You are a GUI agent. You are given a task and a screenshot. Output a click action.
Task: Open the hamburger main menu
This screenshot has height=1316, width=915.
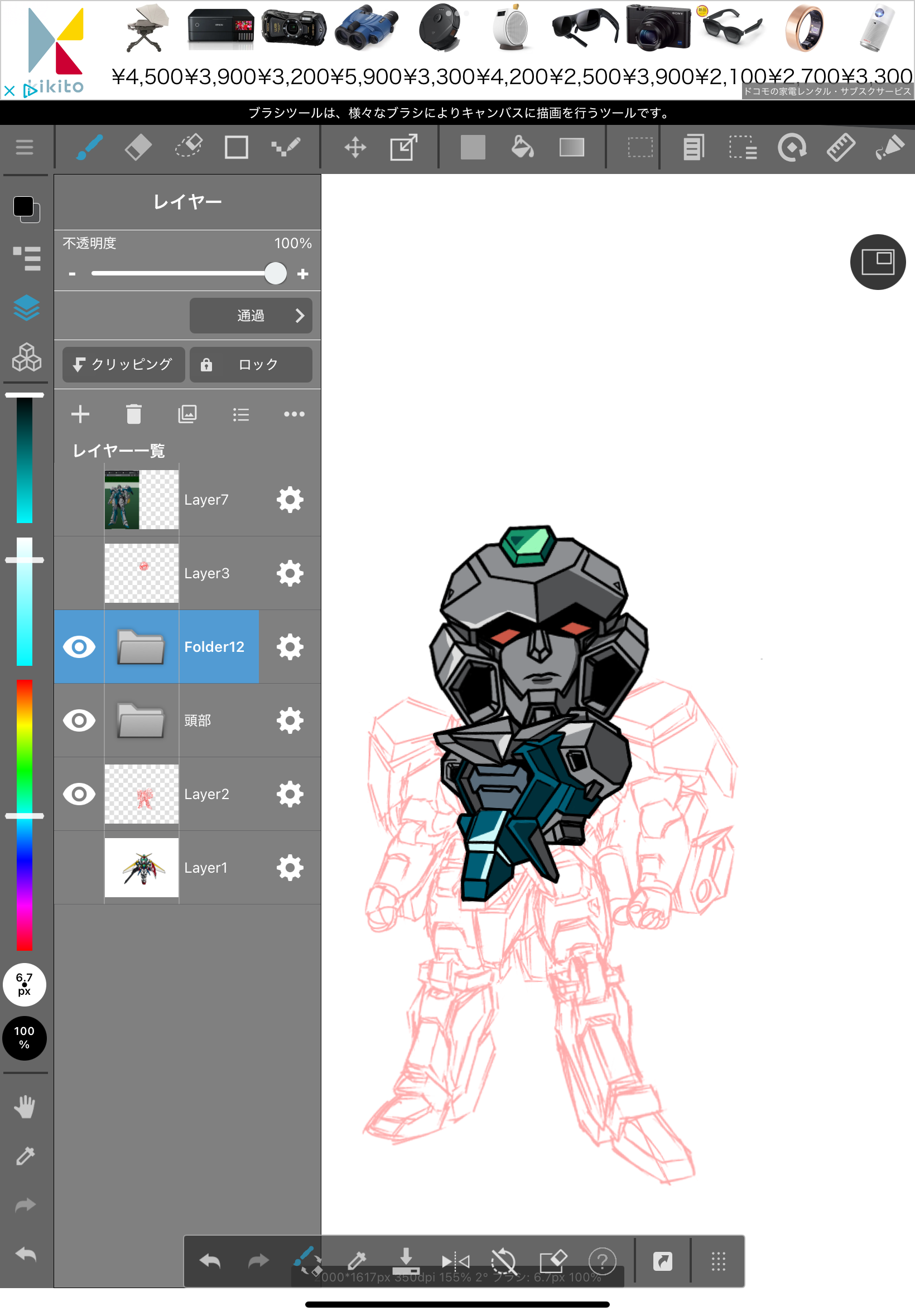25,148
